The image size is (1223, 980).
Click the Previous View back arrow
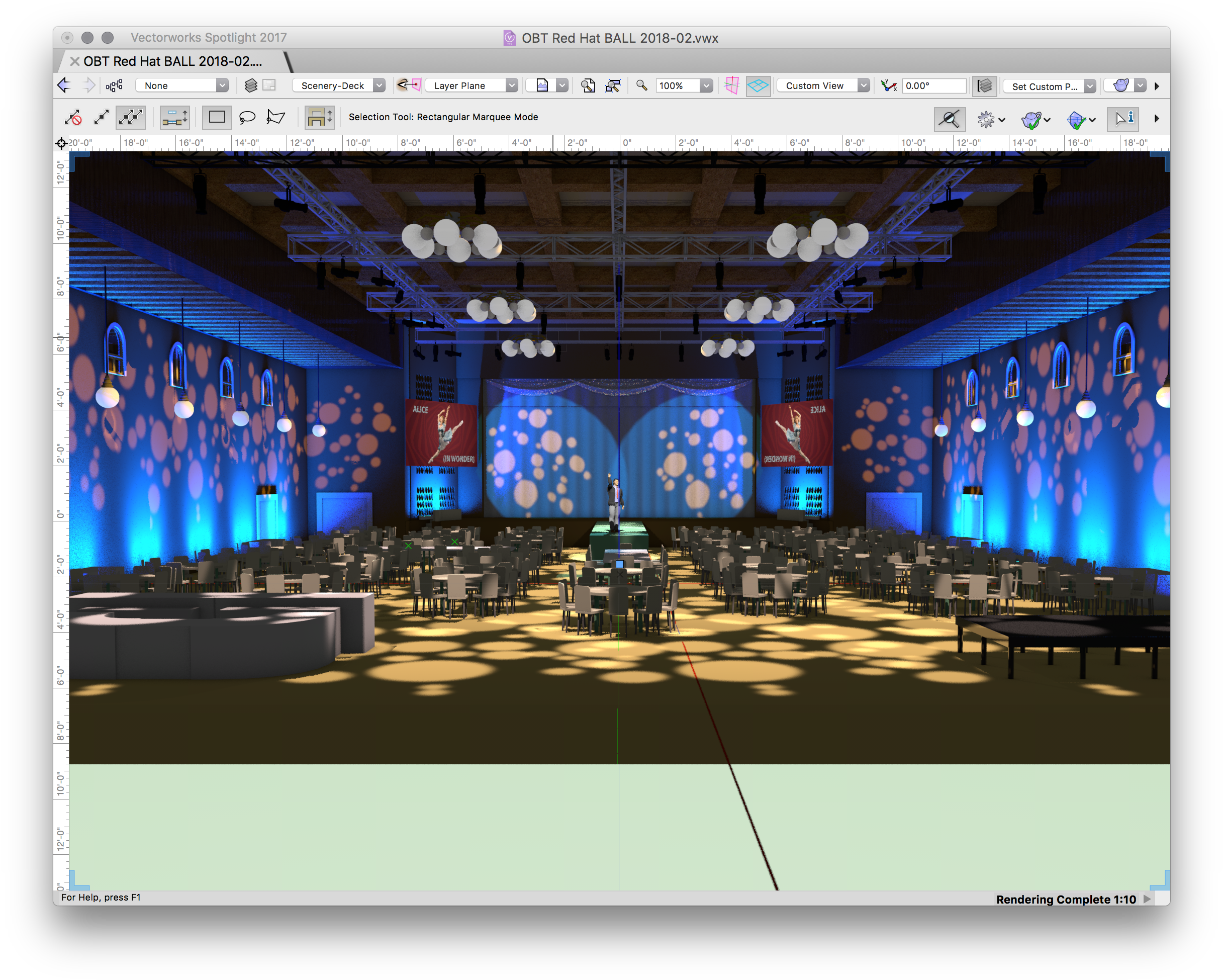click(64, 85)
